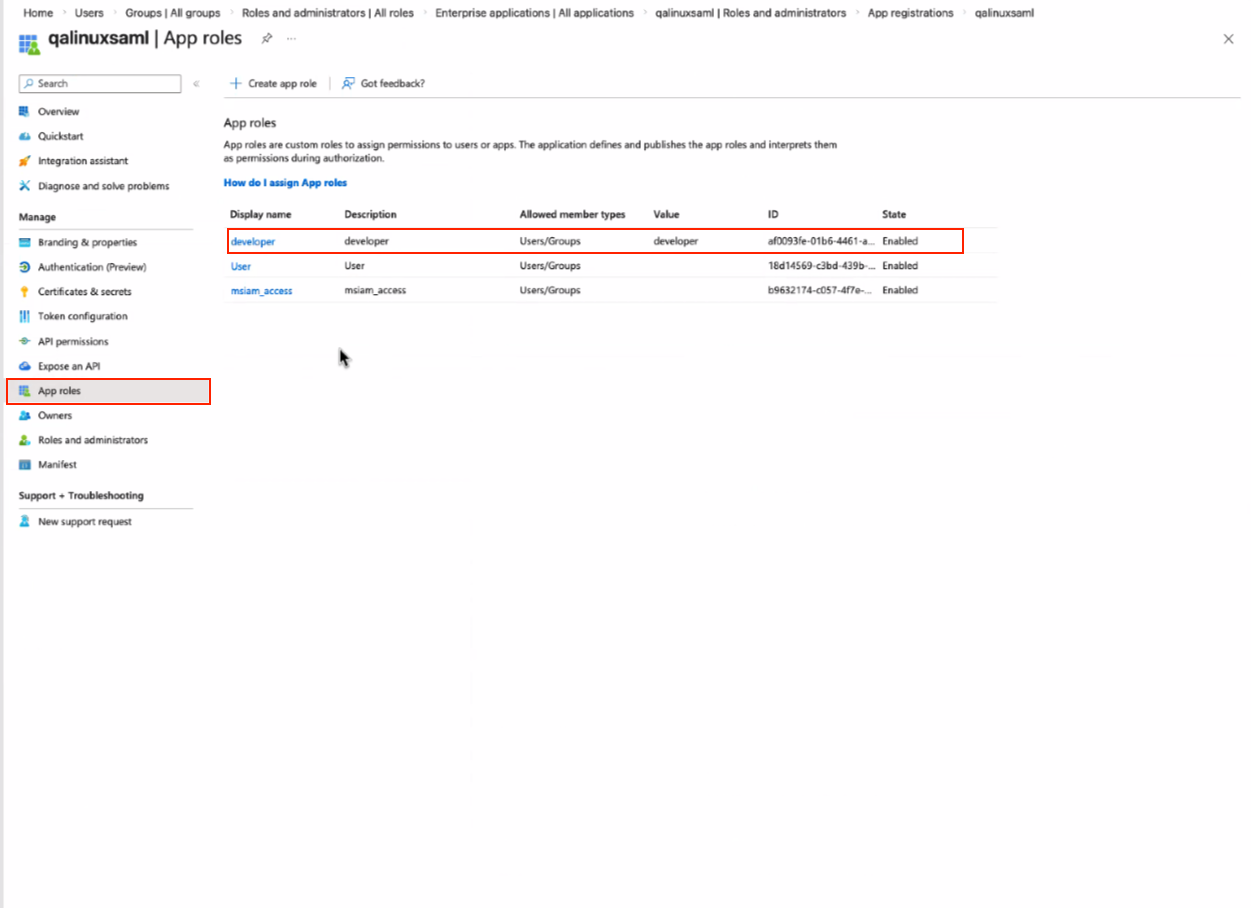The width and height of the screenshot is (1251, 908).
Task: Click the Integration assistant rocket icon
Action: tap(25, 161)
